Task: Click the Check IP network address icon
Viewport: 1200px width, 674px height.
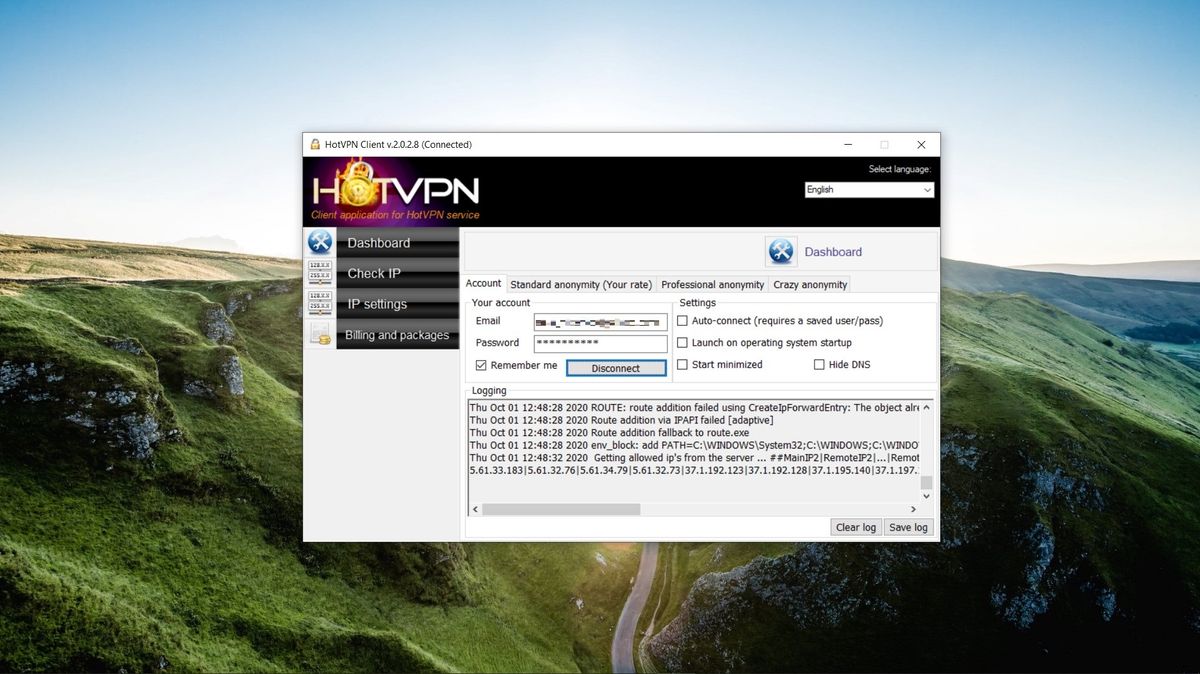Action: coord(319,271)
